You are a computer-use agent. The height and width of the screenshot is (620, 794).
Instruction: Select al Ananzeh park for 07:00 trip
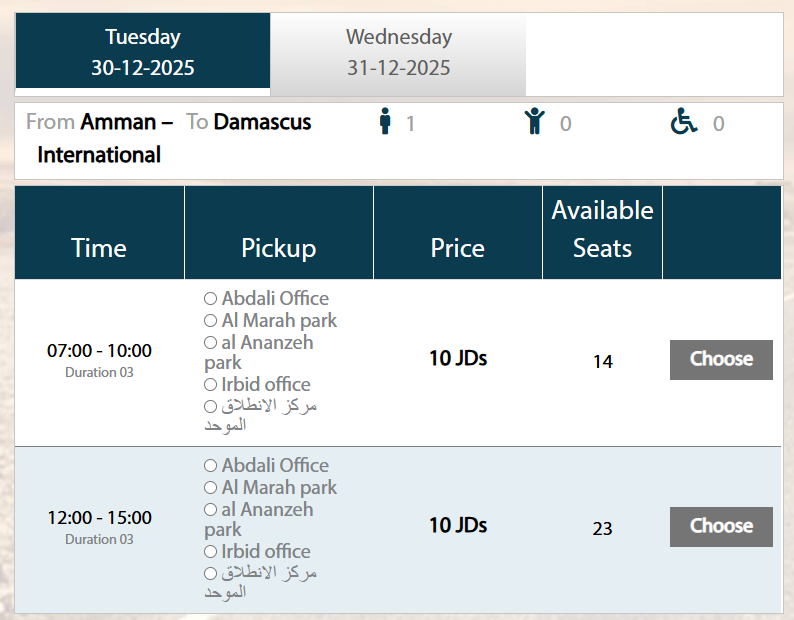(211, 343)
